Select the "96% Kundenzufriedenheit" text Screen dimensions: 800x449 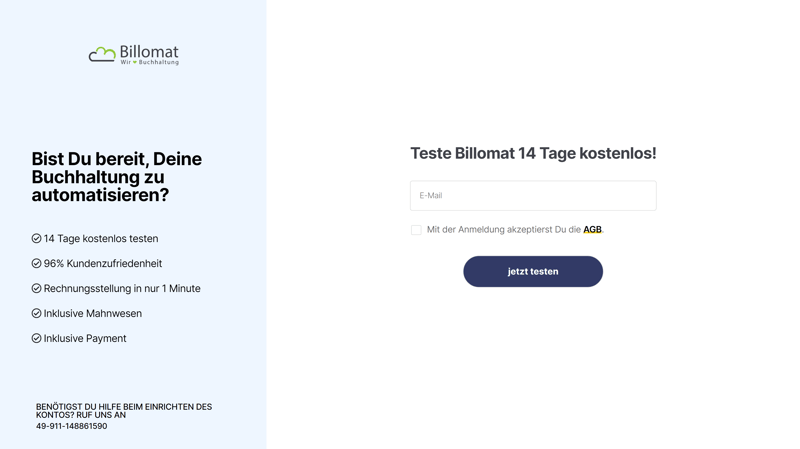pos(102,263)
